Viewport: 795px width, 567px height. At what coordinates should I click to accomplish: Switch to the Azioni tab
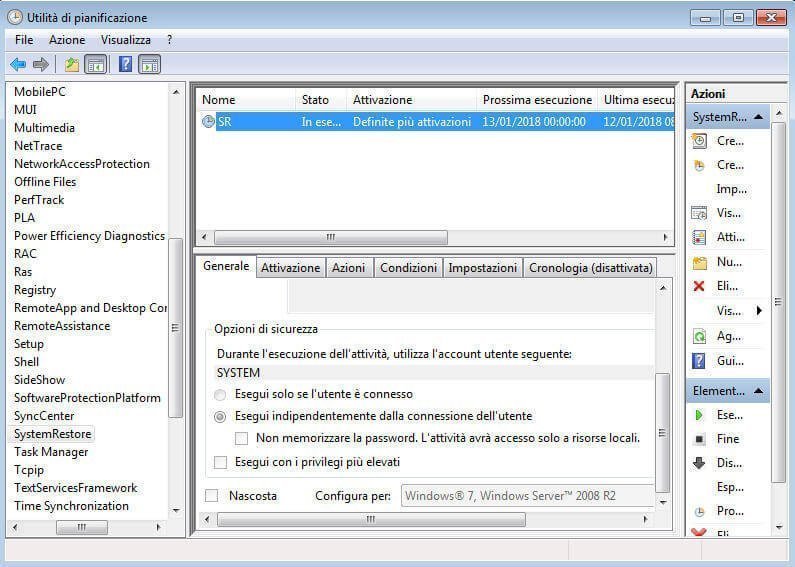(x=348, y=267)
